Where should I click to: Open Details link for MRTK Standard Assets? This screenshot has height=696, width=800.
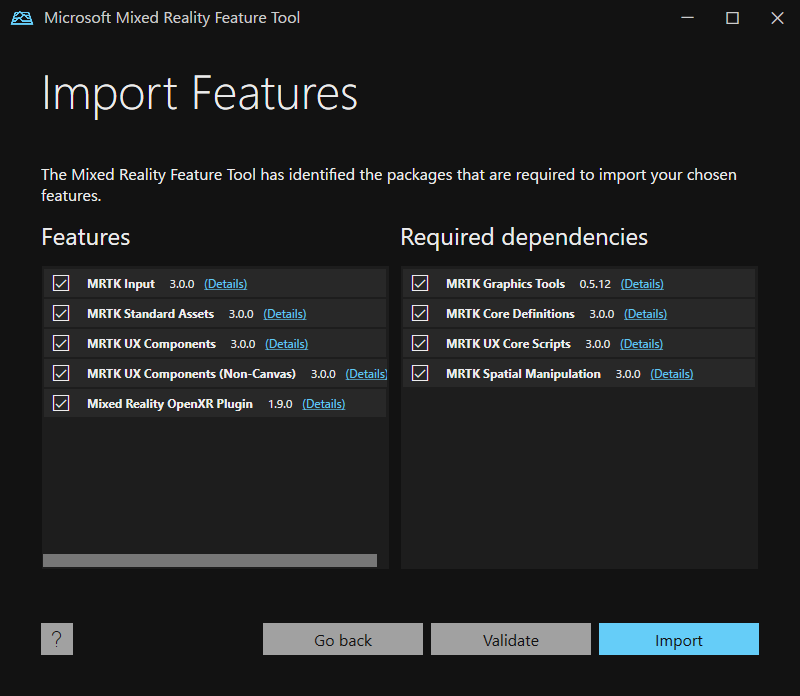tap(285, 314)
